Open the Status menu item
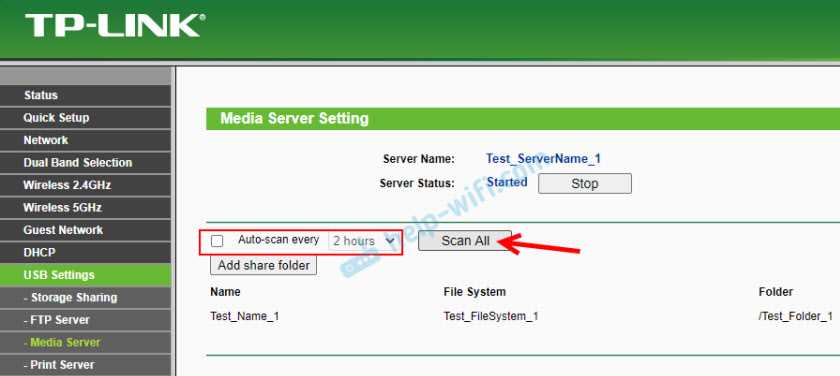The width and height of the screenshot is (840, 376). [x=86, y=95]
